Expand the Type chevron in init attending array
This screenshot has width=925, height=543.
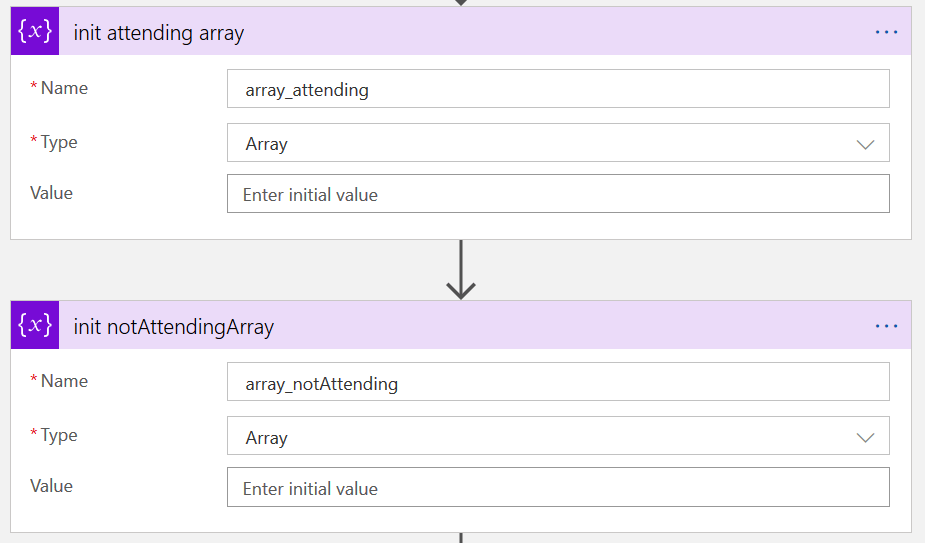pos(866,144)
